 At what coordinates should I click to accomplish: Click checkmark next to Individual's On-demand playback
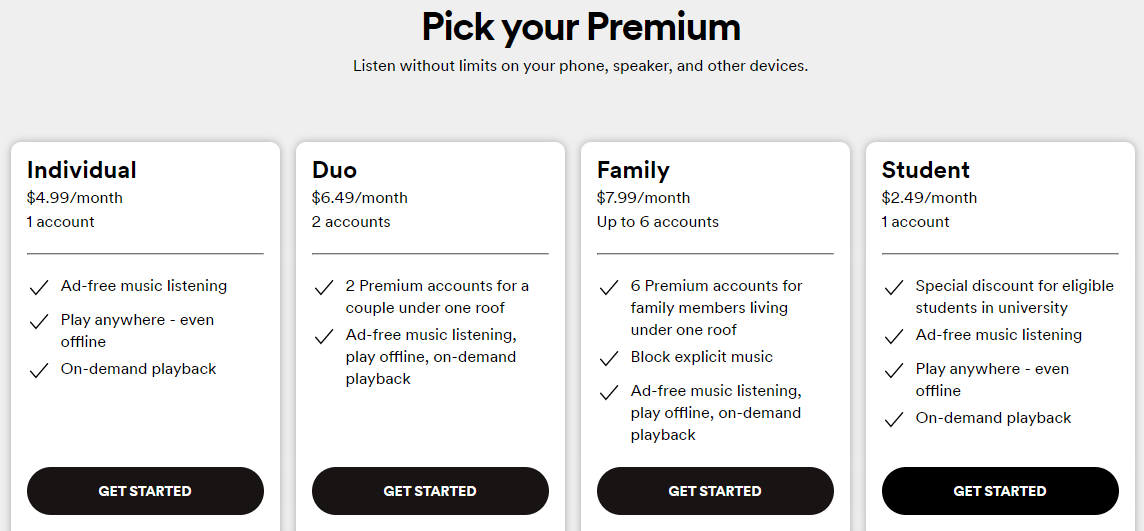pos(39,371)
